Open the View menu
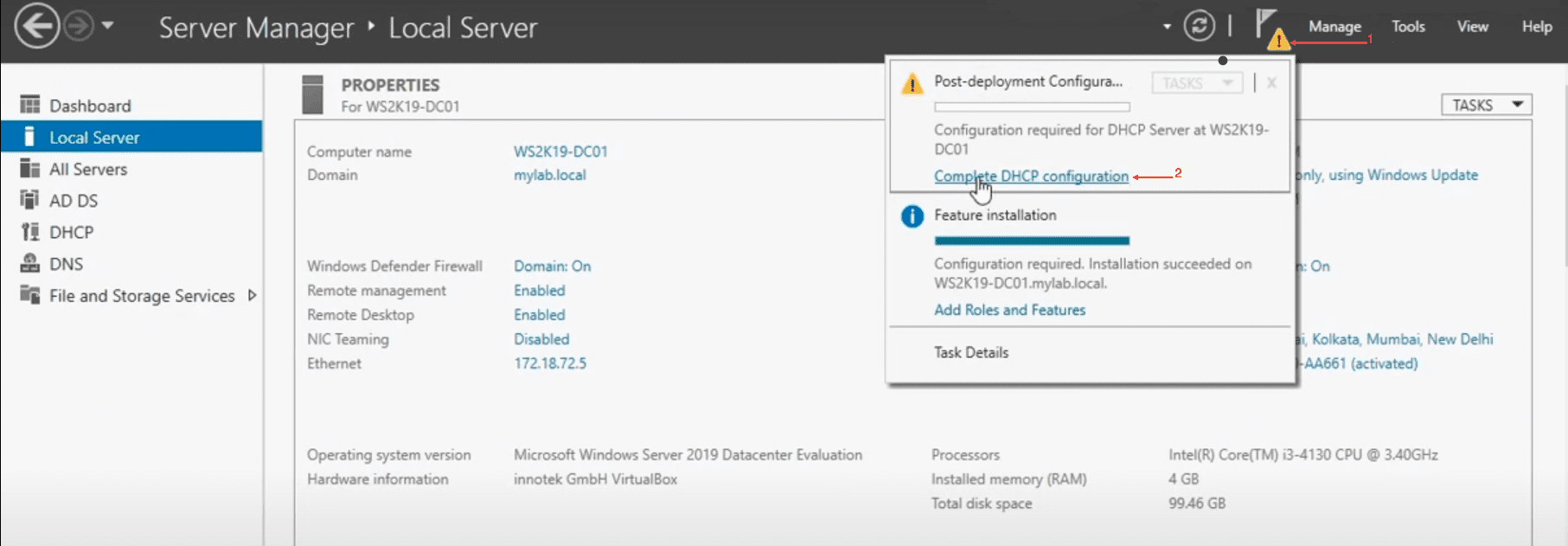Viewport: 1568px width, 546px height. pos(1472,27)
